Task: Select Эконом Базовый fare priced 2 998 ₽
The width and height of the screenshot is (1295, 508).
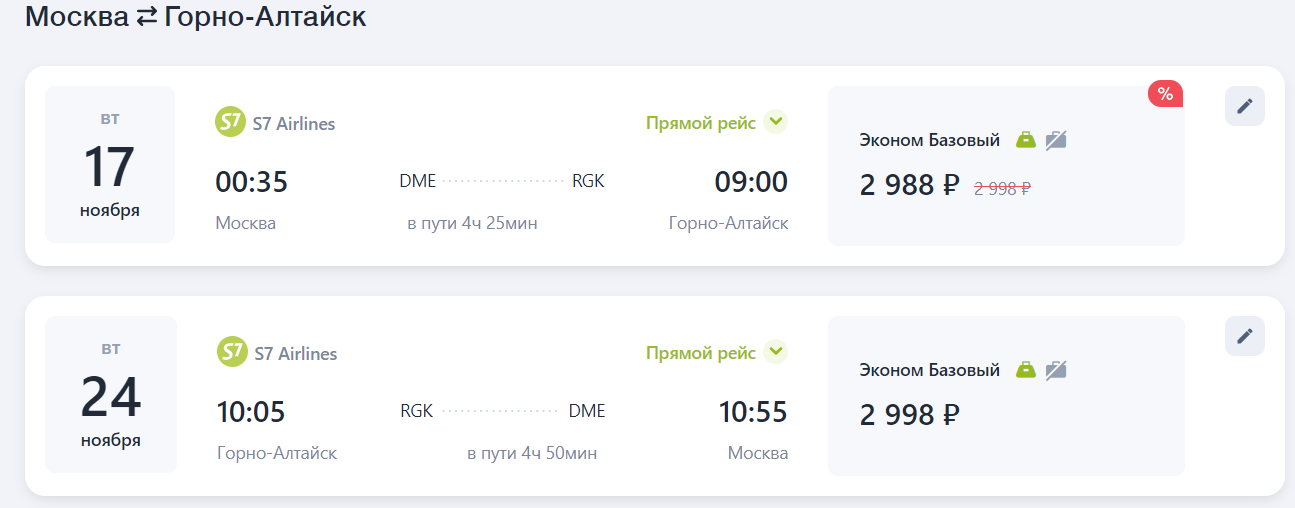Action: (1006, 396)
